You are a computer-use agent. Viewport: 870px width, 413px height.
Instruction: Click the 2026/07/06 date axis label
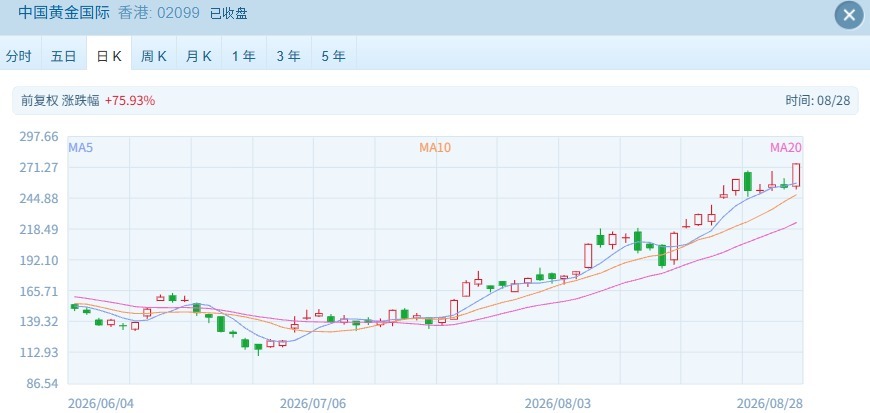point(312,403)
